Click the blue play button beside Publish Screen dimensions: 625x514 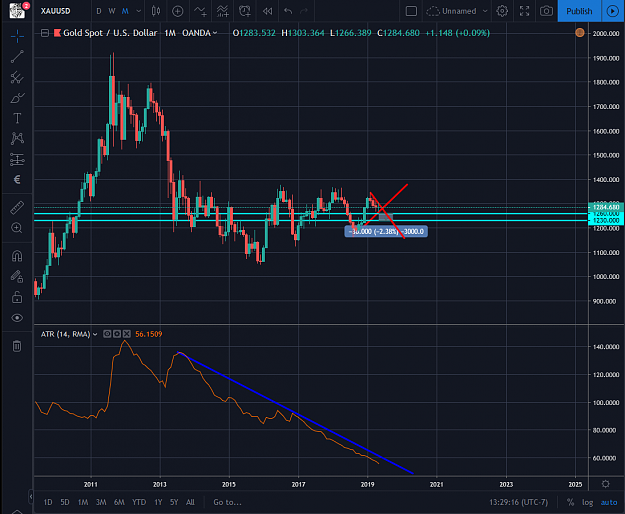(613, 11)
